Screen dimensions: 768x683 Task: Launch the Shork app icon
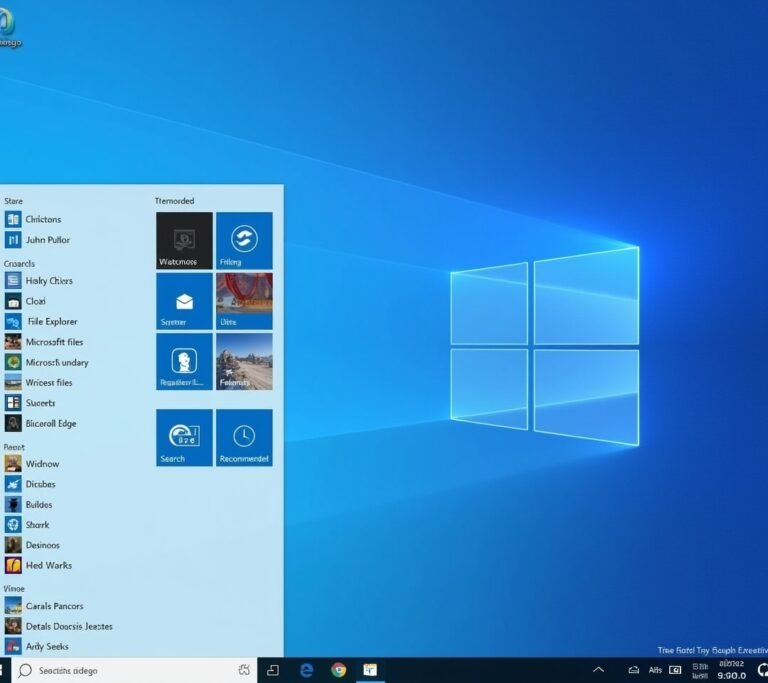pyautogui.click(x=13, y=524)
